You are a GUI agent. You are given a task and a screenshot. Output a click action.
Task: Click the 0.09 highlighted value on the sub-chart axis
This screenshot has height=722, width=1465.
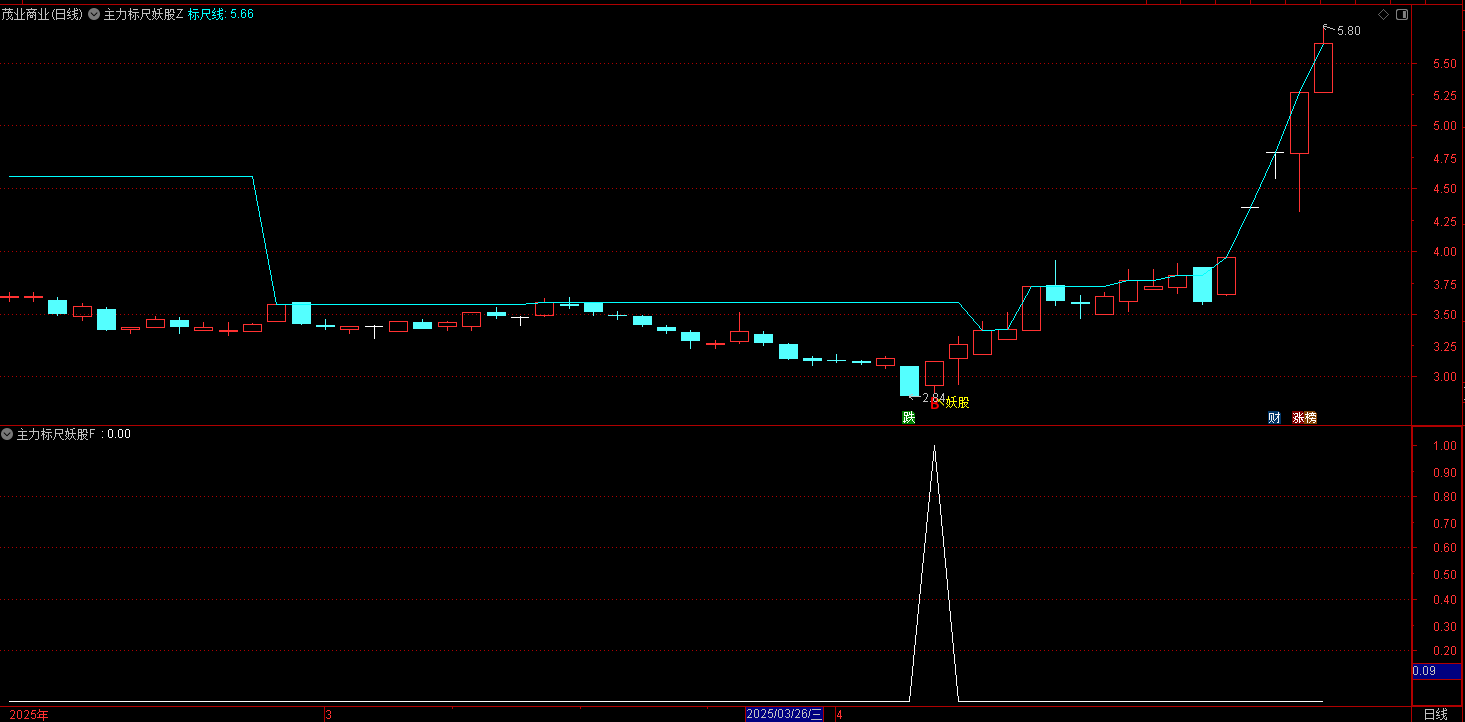(1437, 671)
